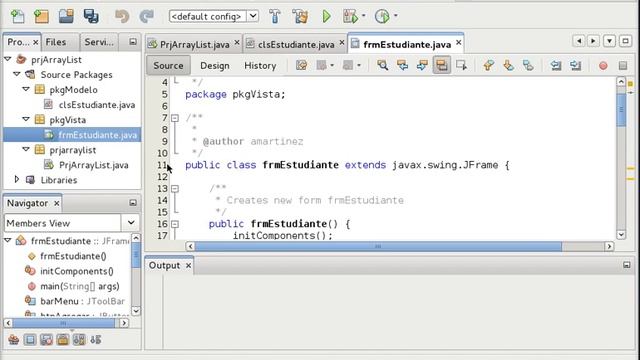Click the New Project icon
Viewport: 640px width, 360px height.
coord(41,16)
